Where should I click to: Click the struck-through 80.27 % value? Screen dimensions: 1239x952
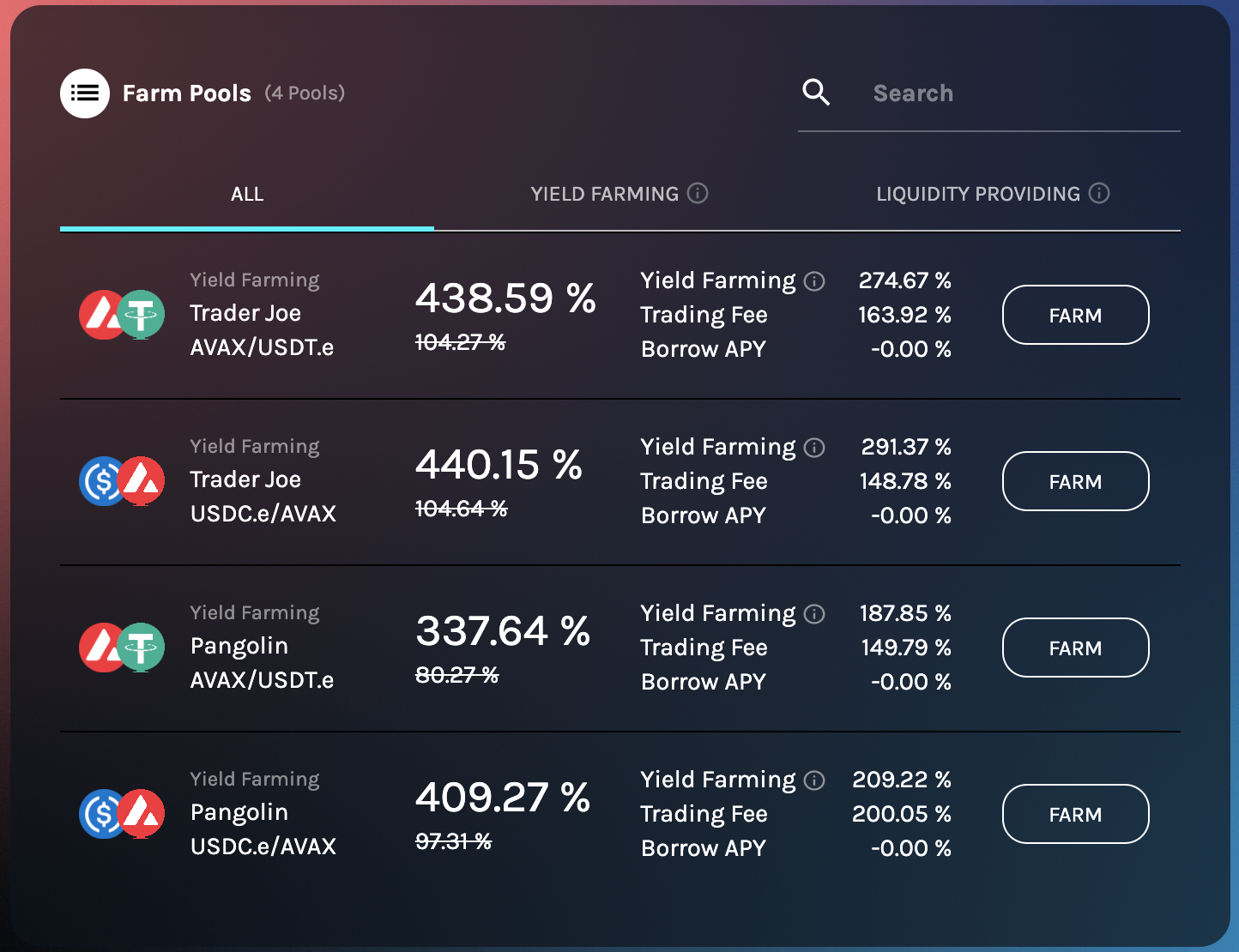[457, 675]
